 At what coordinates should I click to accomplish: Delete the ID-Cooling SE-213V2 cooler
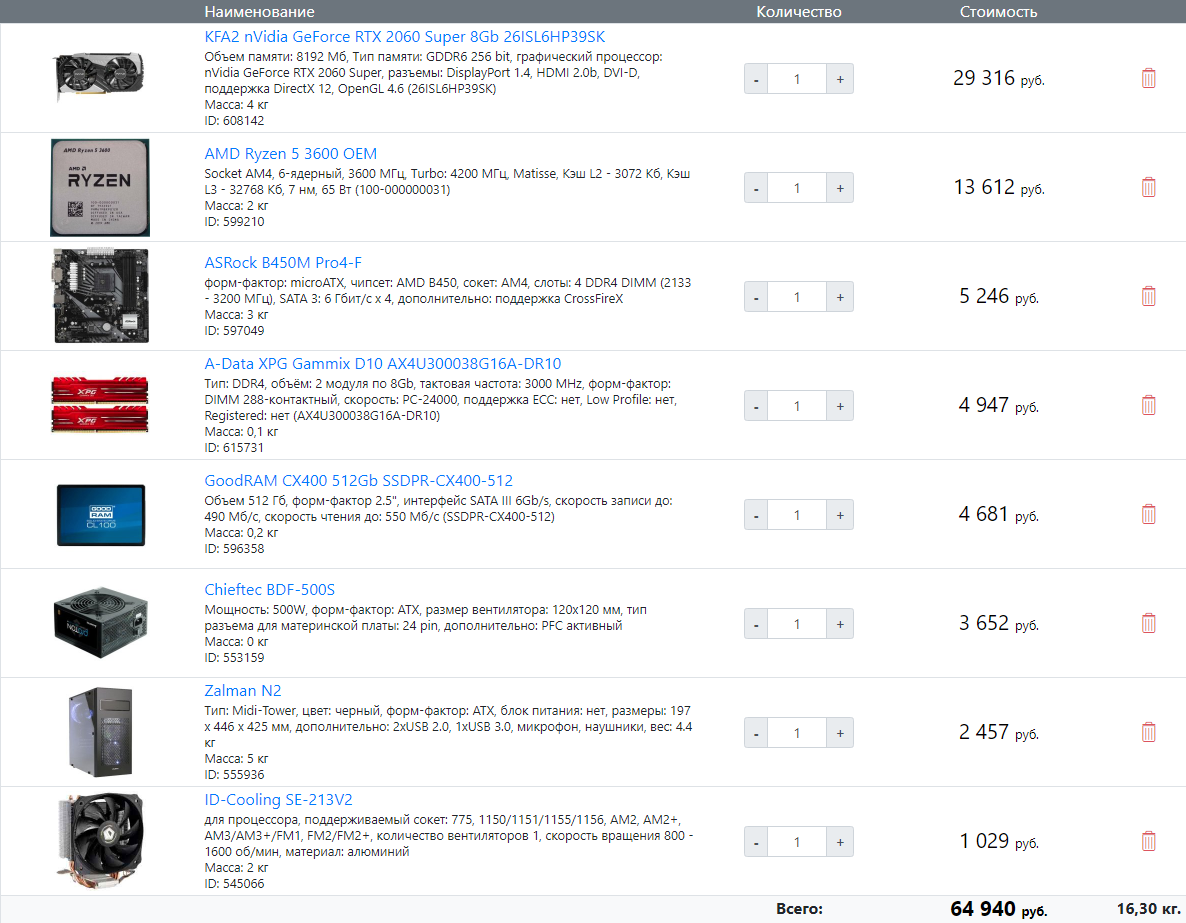1148,841
